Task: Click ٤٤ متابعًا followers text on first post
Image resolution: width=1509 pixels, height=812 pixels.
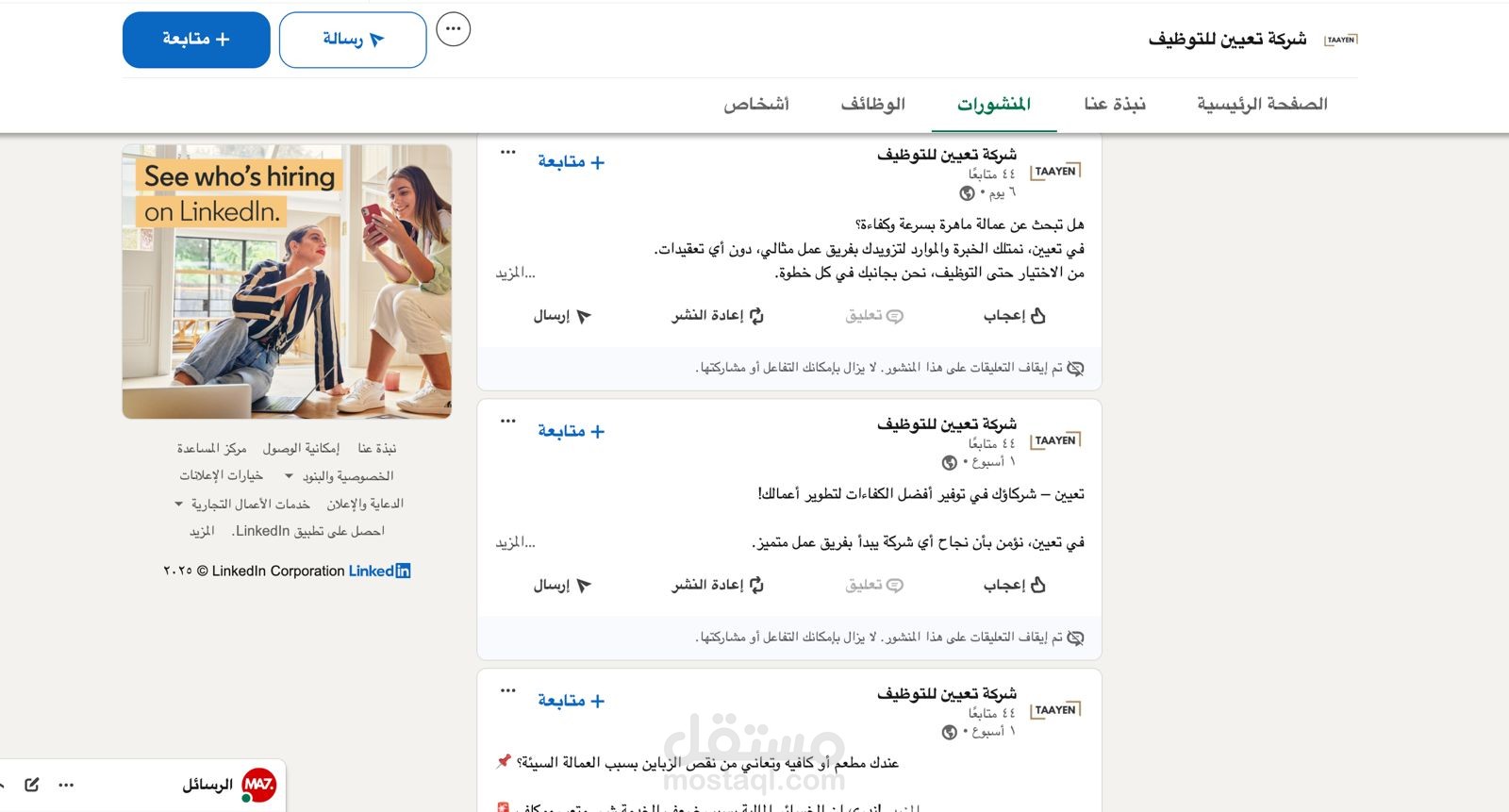Action: 992,174
